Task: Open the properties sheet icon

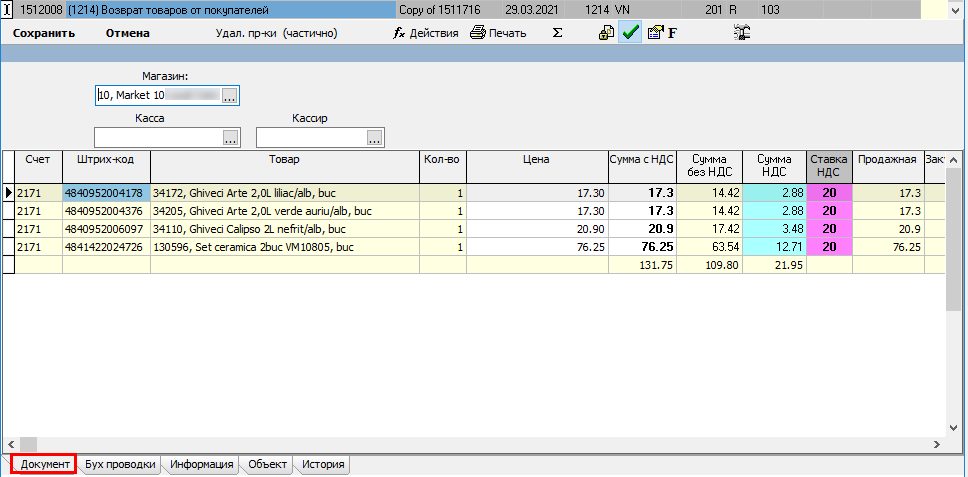Action: tap(655, 33)
